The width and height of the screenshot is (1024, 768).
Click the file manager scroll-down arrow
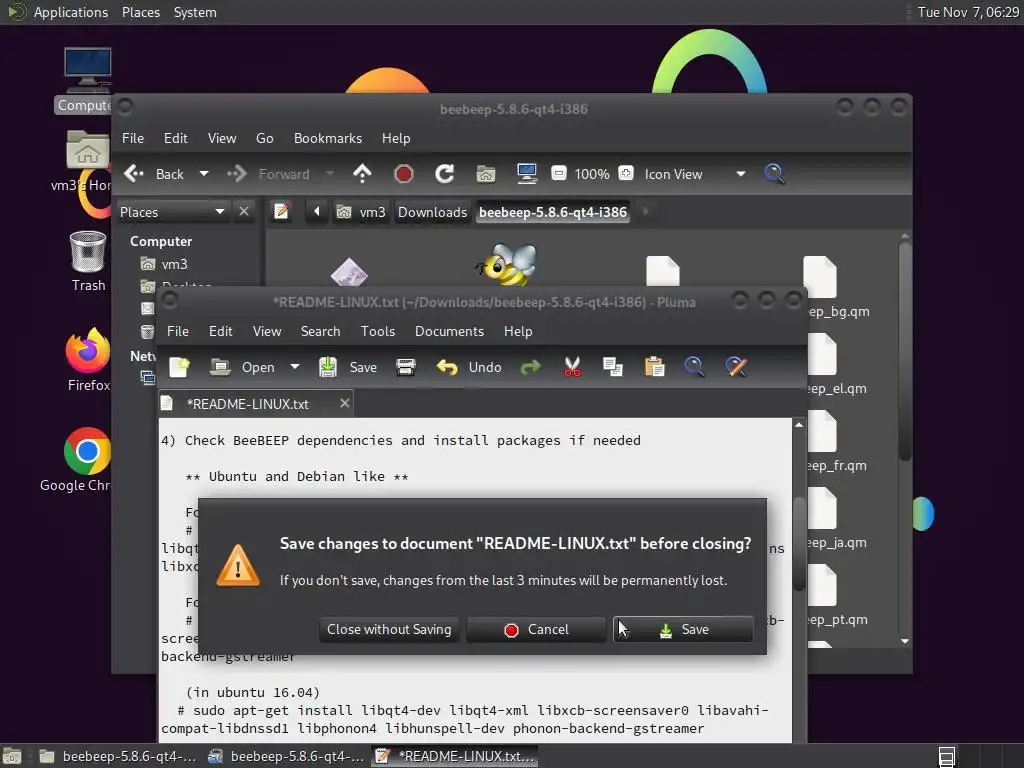904,641
